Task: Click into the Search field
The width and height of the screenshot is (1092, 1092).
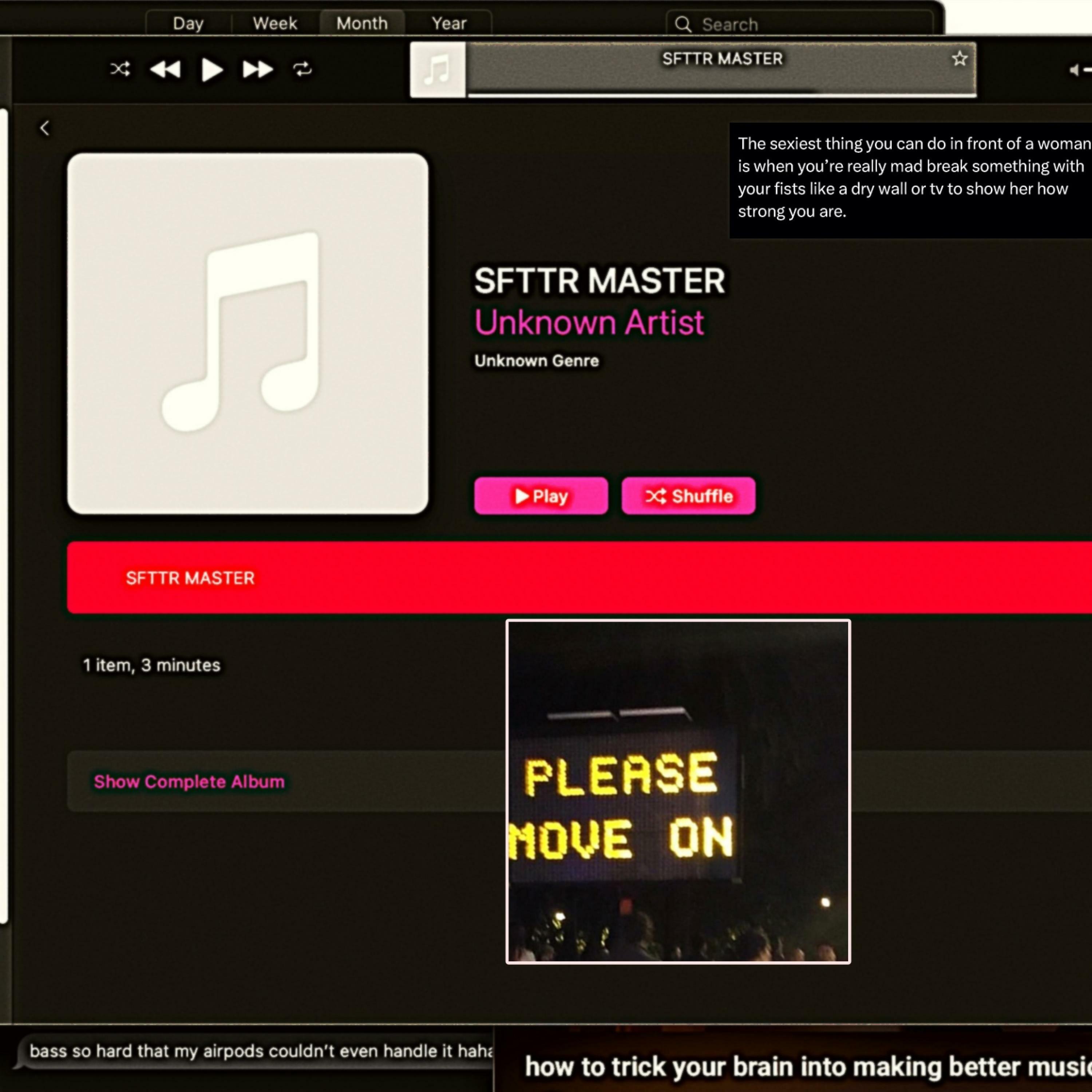Action: pos(803,24)
